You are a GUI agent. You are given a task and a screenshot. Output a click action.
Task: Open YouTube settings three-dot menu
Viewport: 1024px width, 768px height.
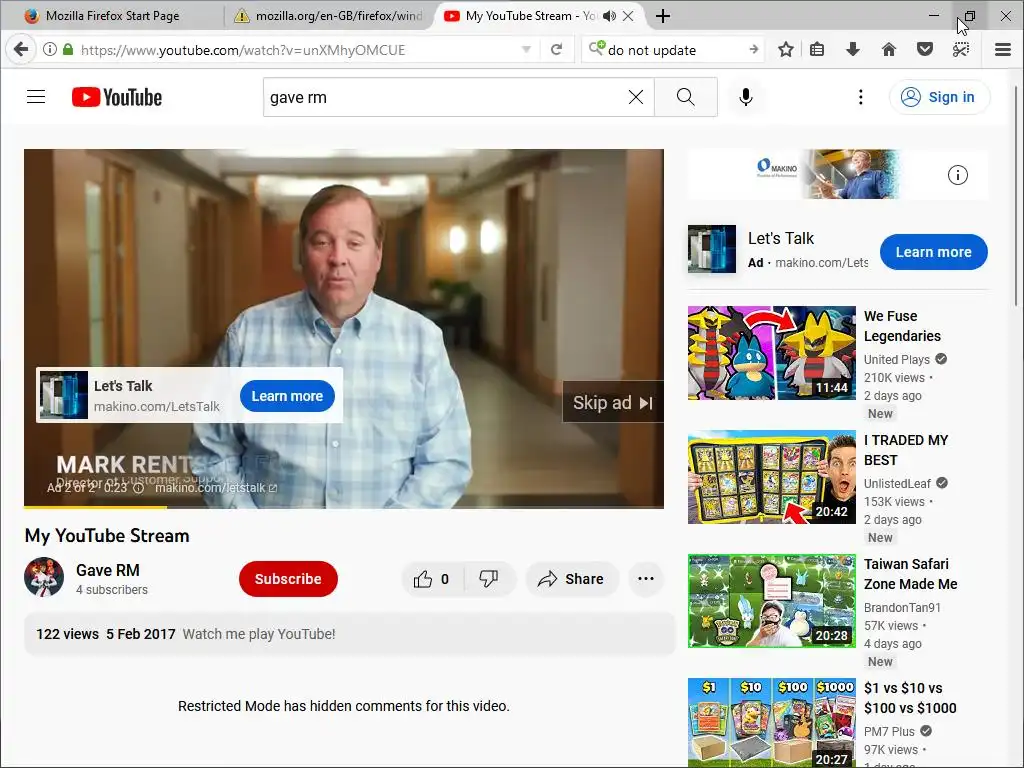[861, 97]
